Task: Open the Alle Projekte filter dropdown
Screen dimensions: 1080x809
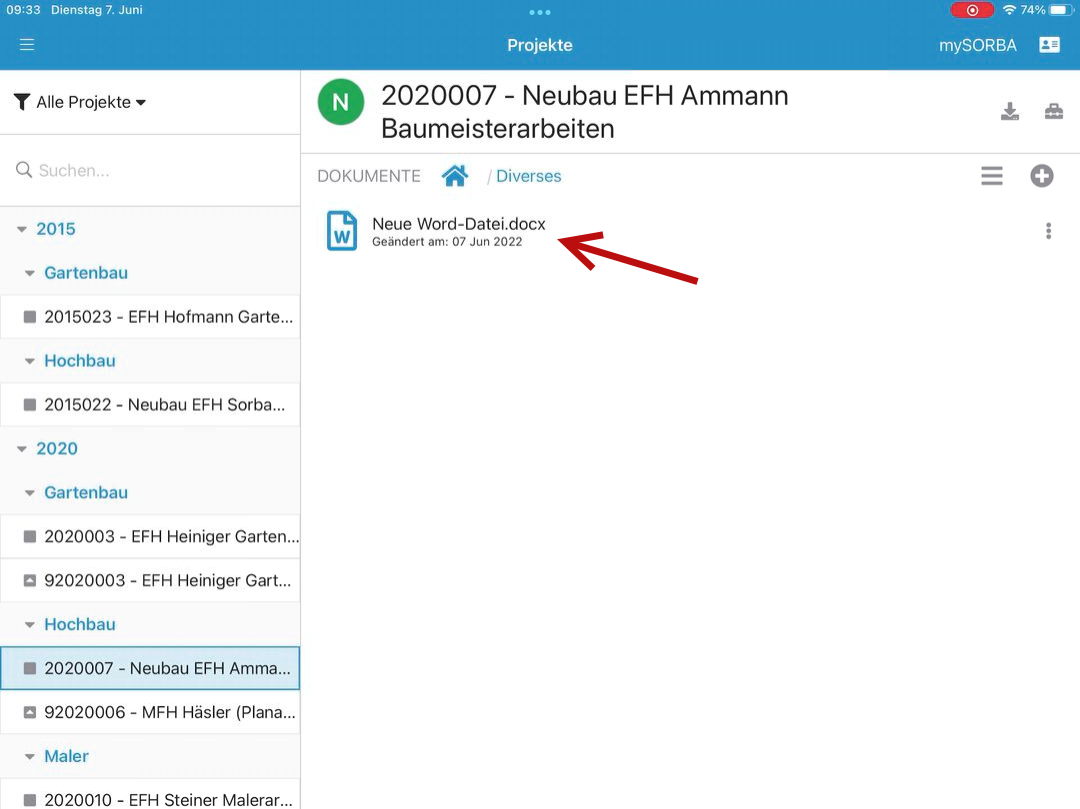Action: (82, 102)
